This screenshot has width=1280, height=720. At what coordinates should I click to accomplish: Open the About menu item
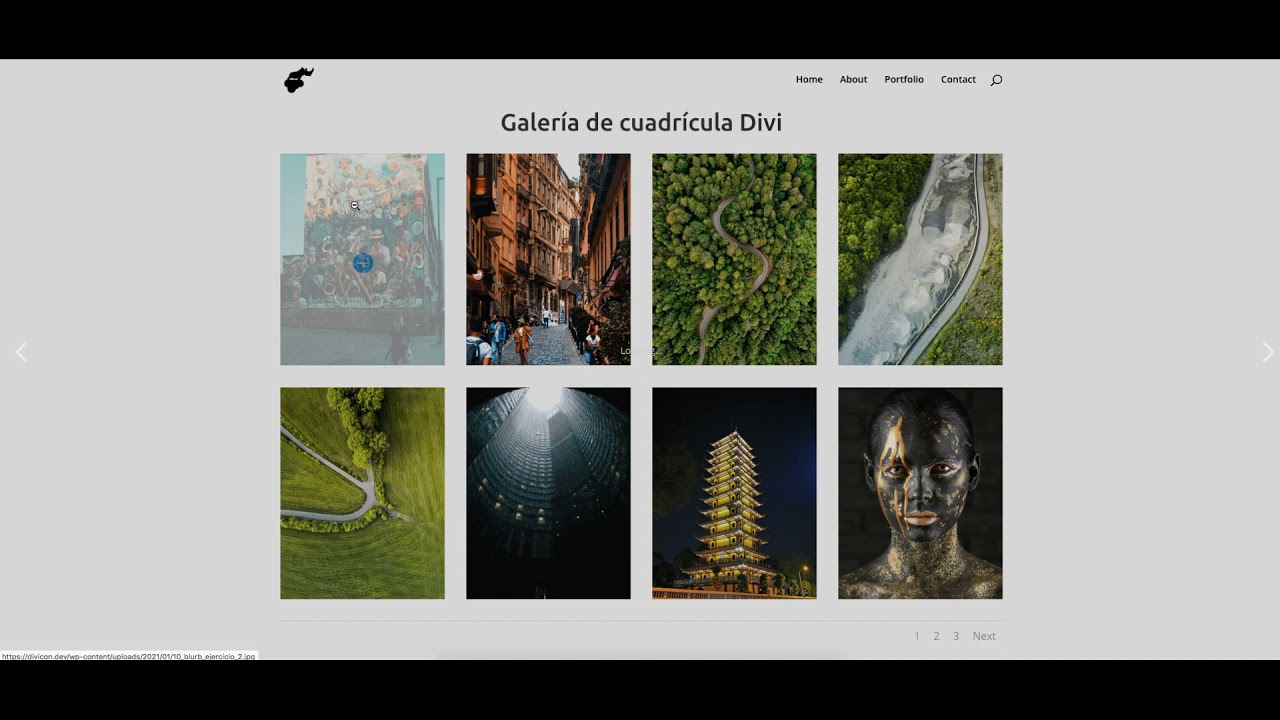pos(853,79)
